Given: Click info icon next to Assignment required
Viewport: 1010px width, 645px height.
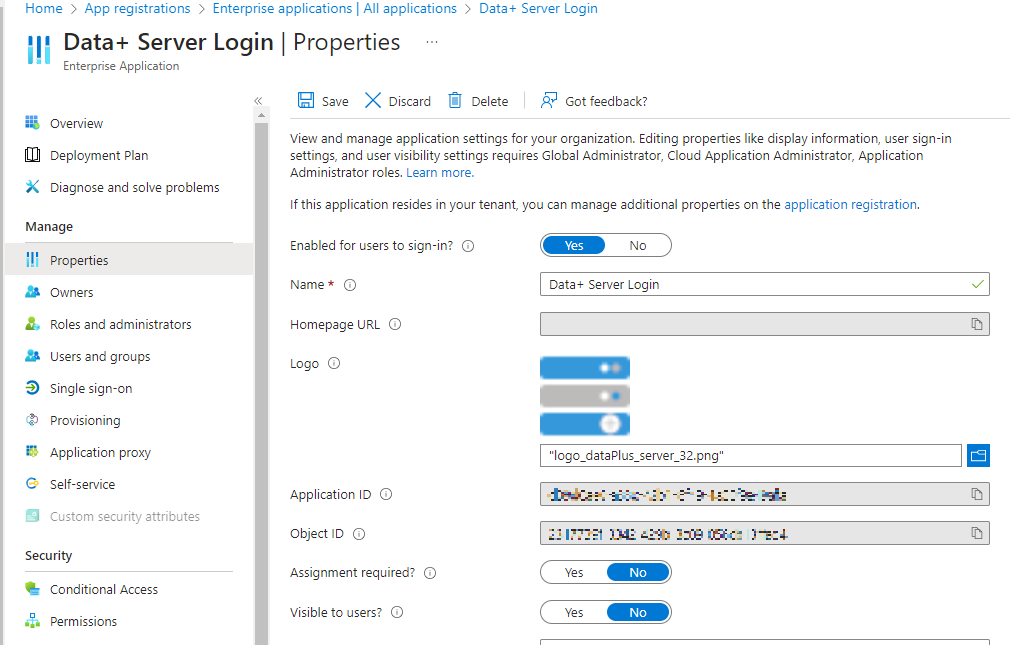Looking at the screenshot, I should pyautogui.click(x=430, y=573).
